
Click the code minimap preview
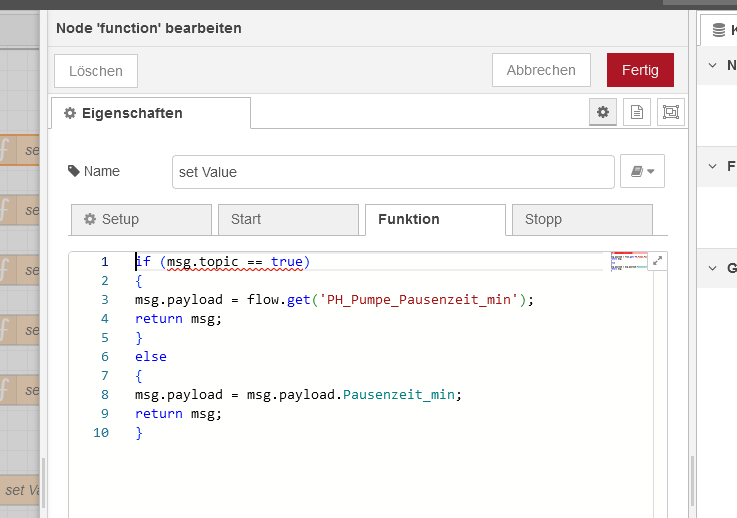[629, 262]
